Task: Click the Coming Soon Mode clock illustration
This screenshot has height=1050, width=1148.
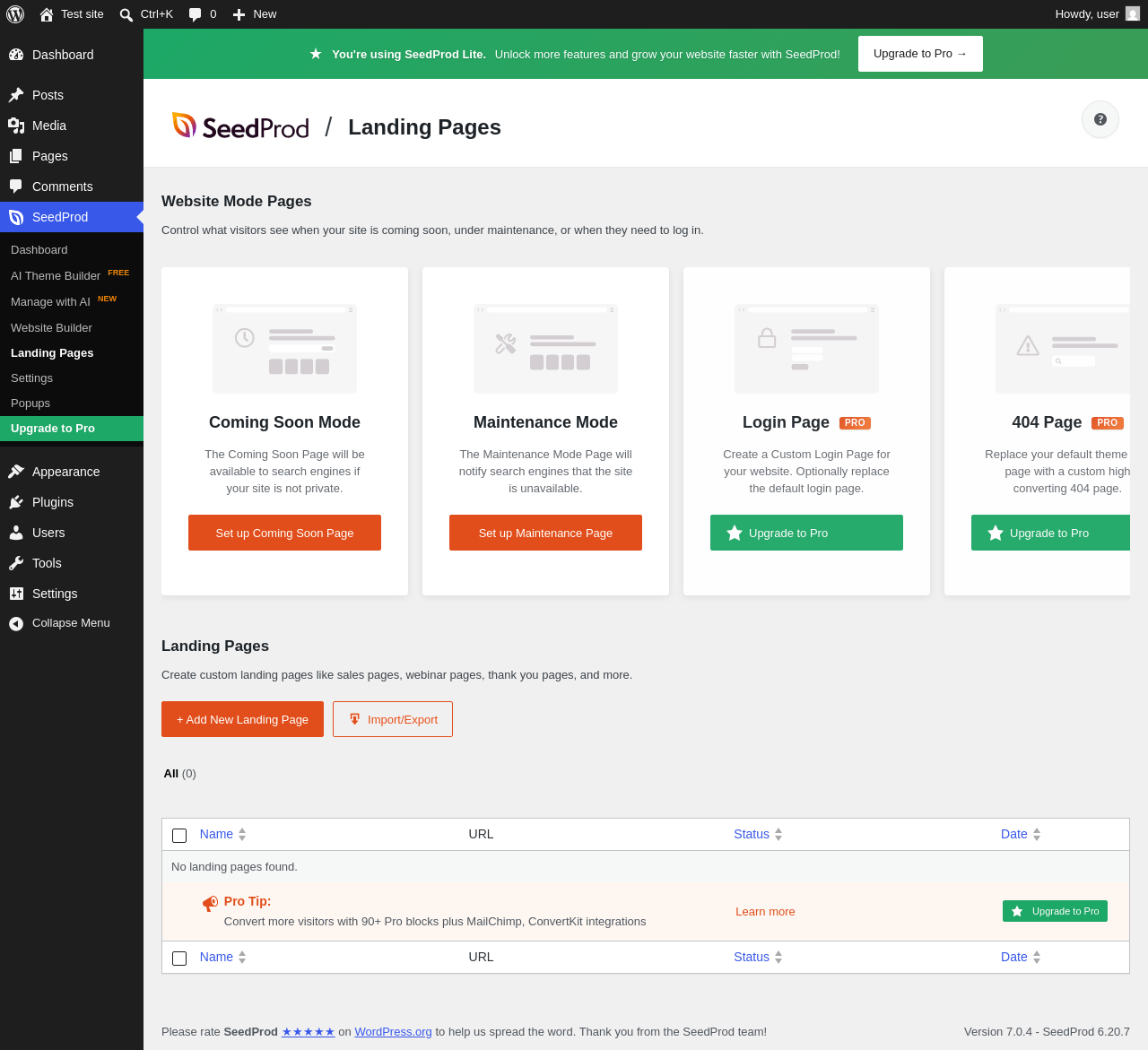Action: coord(284,348)
